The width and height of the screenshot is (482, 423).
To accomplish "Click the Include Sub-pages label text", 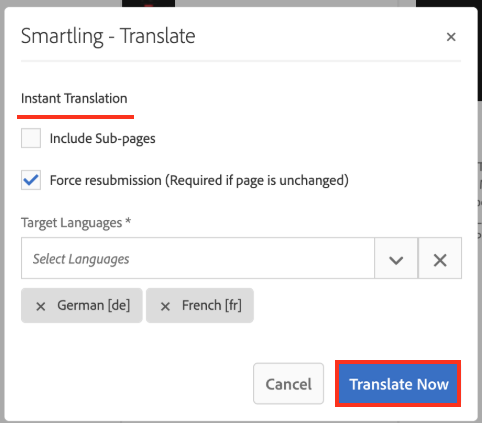I will click(103, 139).
